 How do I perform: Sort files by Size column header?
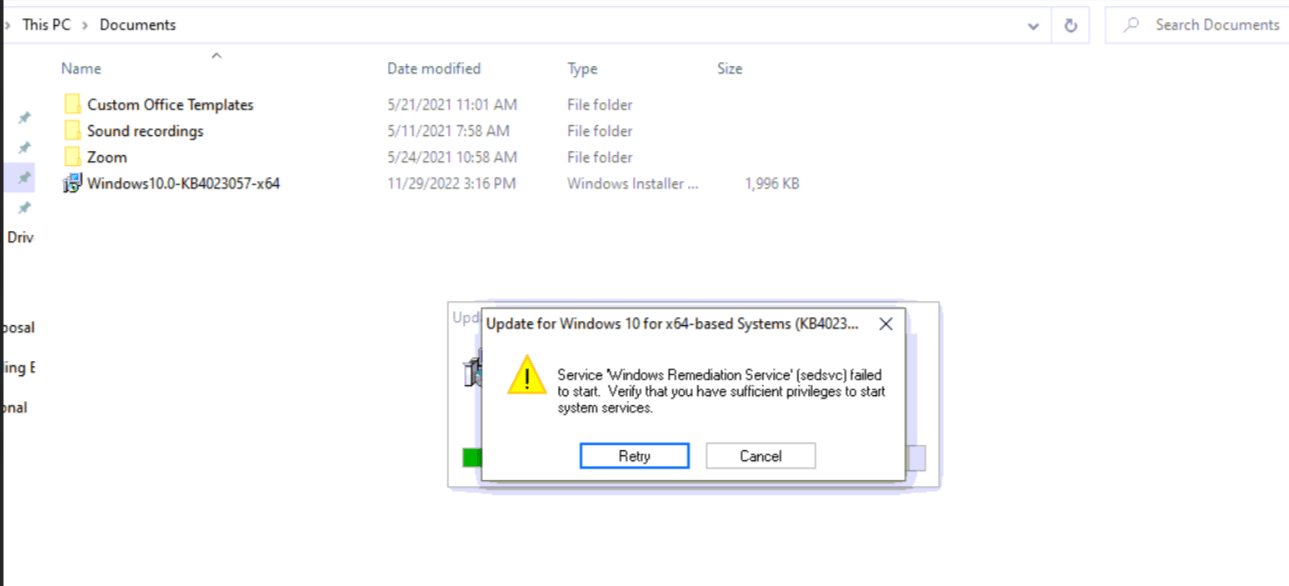click(x=729, y=69)
